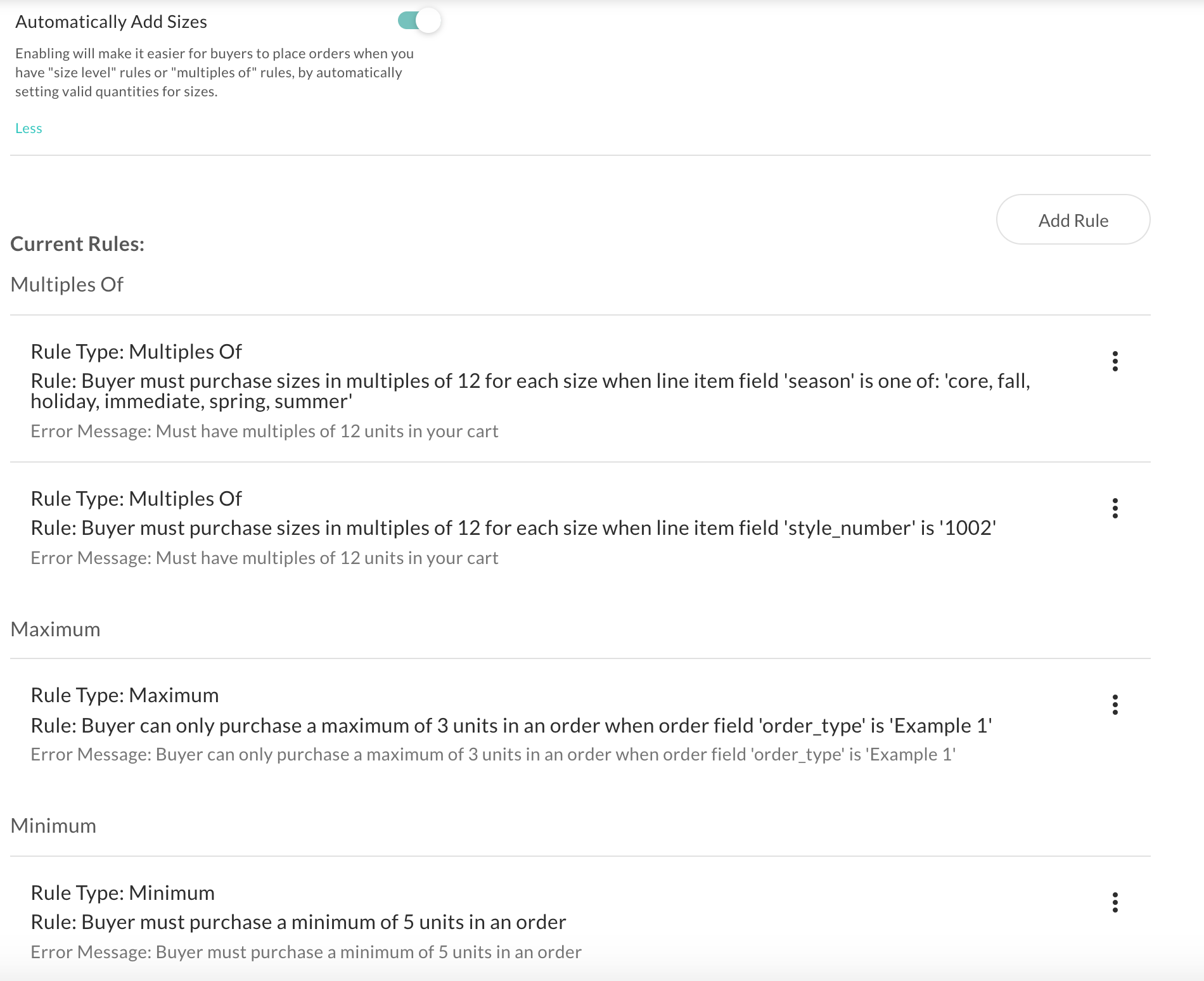1204x981 pixels.
Task: Click the rule about minimum of 5 units
Action: coord(298,922)
